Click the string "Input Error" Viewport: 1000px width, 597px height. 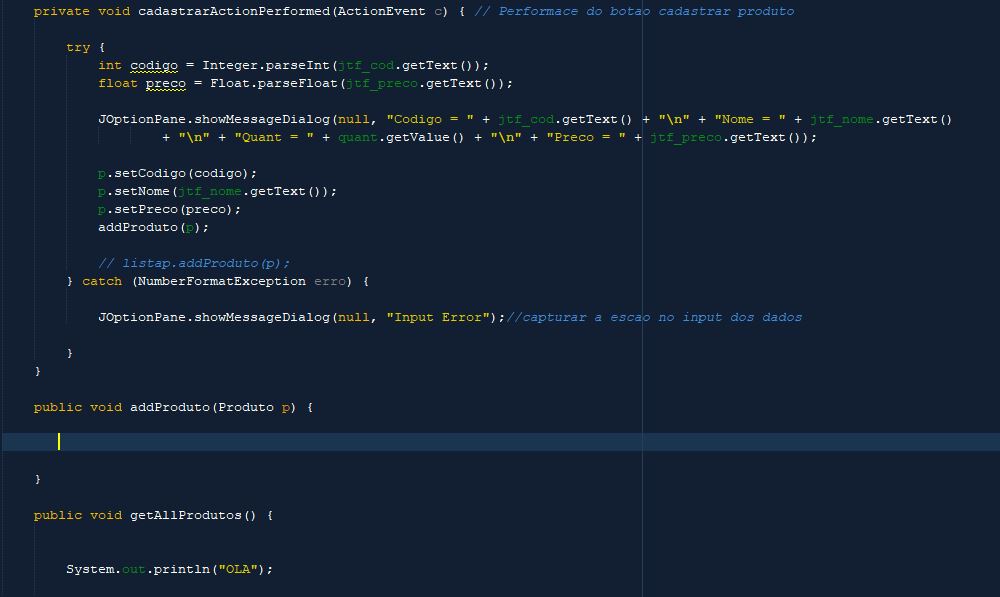(438, 318)
